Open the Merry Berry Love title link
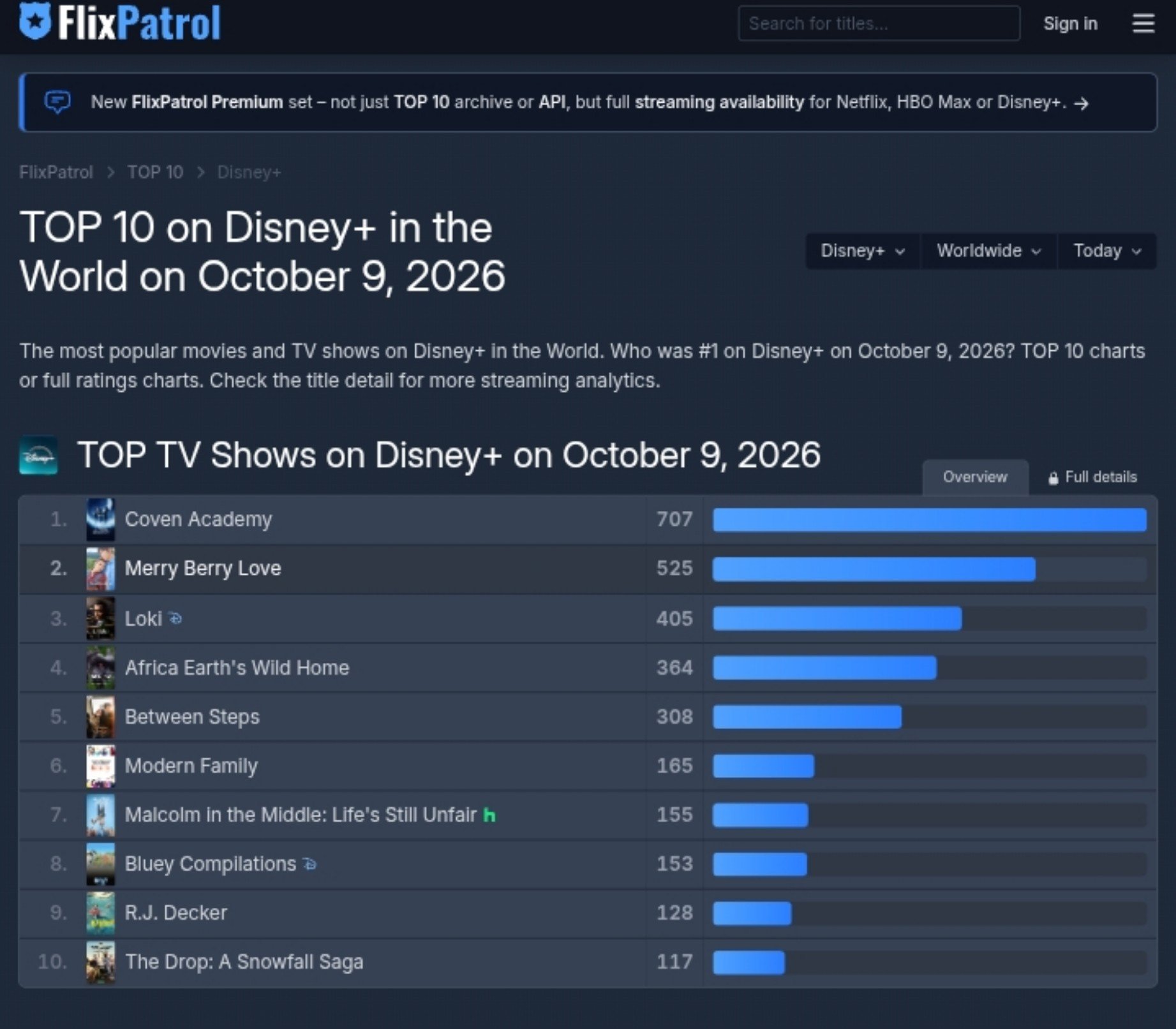Image resolution: width=1176 pixels, height=1029 pixels. click(x=203, y=568)
